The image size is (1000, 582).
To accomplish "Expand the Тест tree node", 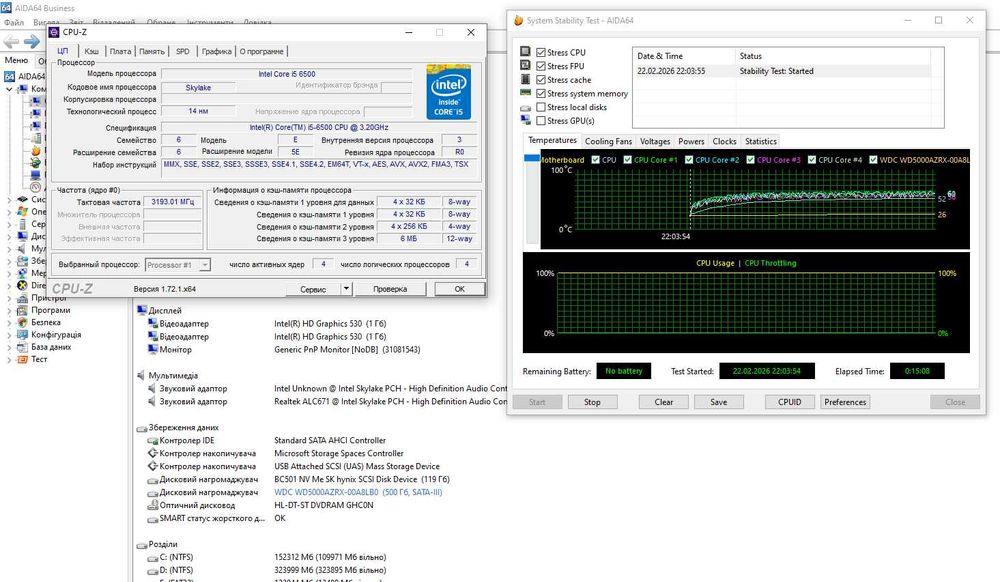I will [x=9, y=360].
